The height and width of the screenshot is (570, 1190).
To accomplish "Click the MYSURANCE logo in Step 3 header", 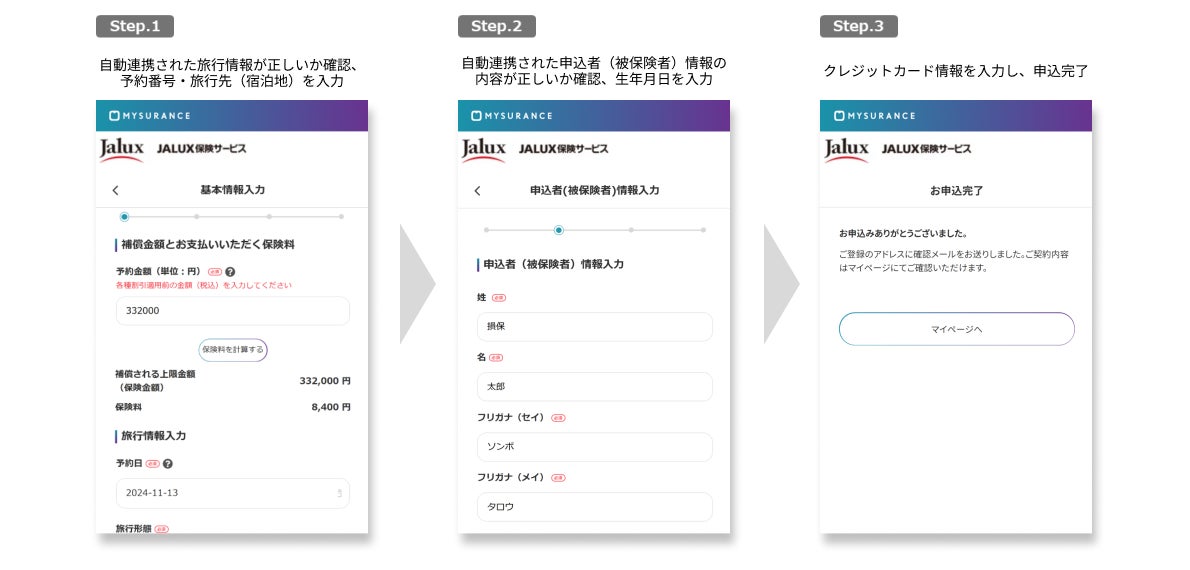I will pyautogui.click(x=874, y=116).
